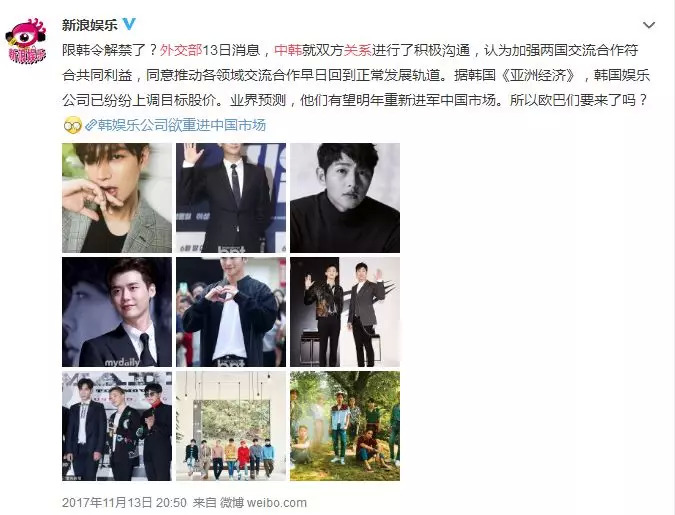The width and height of the screenshot is (675, 515).
Task: Click the 2017年11月13日 20:50 timestamp
Action: (124, 503)
